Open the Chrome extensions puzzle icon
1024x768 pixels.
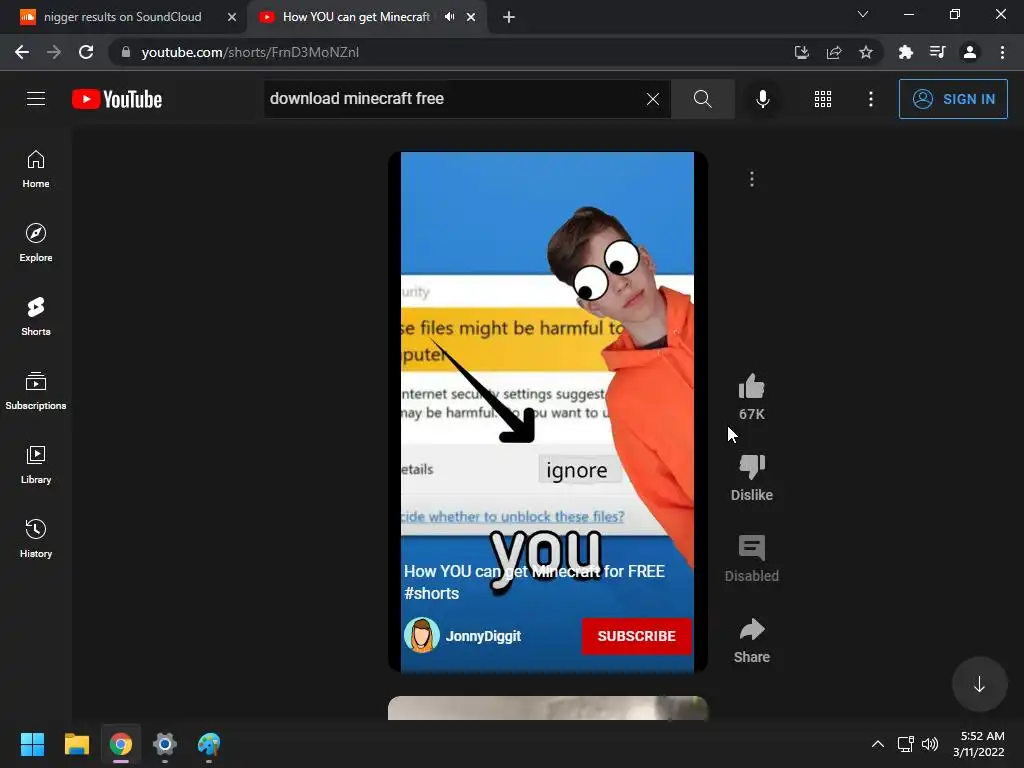pos(905,52)
